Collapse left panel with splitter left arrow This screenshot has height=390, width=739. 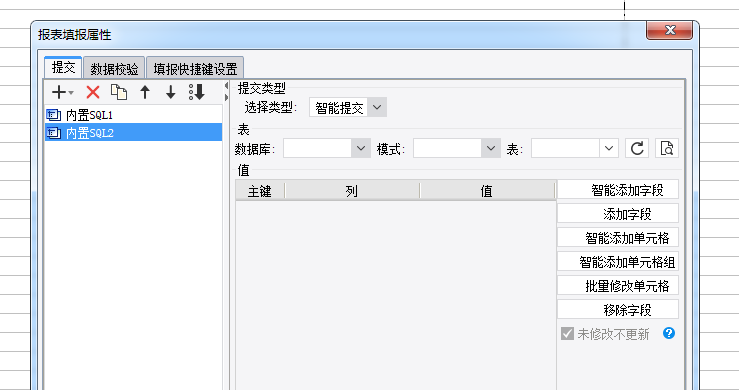pyautogui.click(x=226, y=86)
